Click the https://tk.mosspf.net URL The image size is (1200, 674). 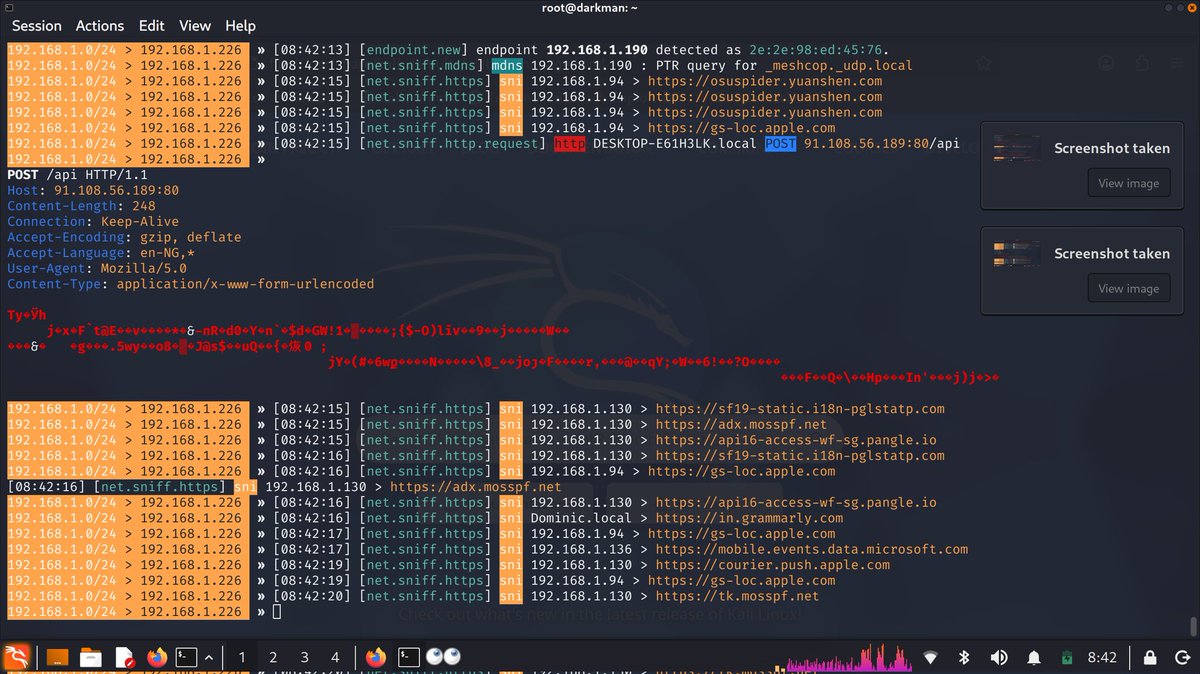coord(737,596)
